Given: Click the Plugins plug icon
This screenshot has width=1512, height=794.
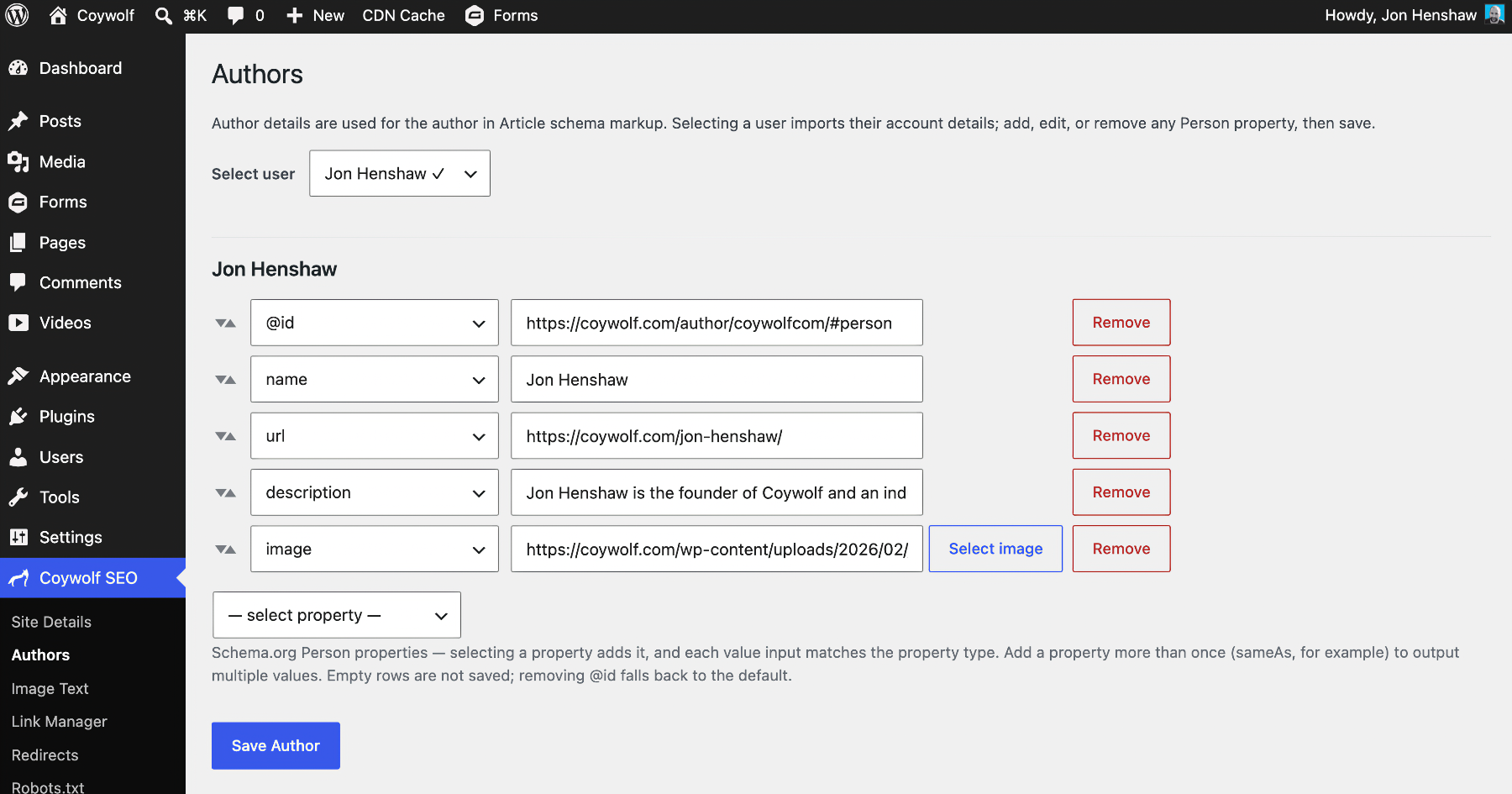Looking at the screenshot, I should (x=18, y=417).
